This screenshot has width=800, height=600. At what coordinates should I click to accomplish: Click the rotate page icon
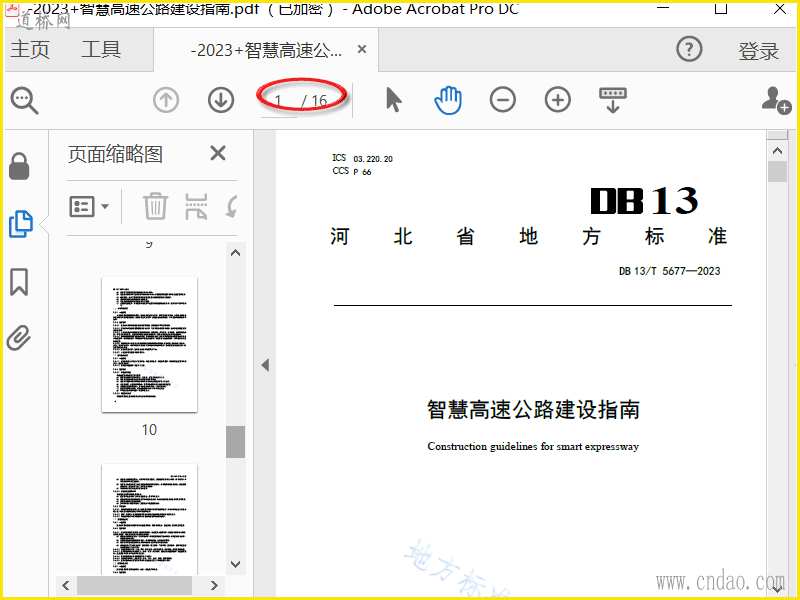(x=232, y=207)
